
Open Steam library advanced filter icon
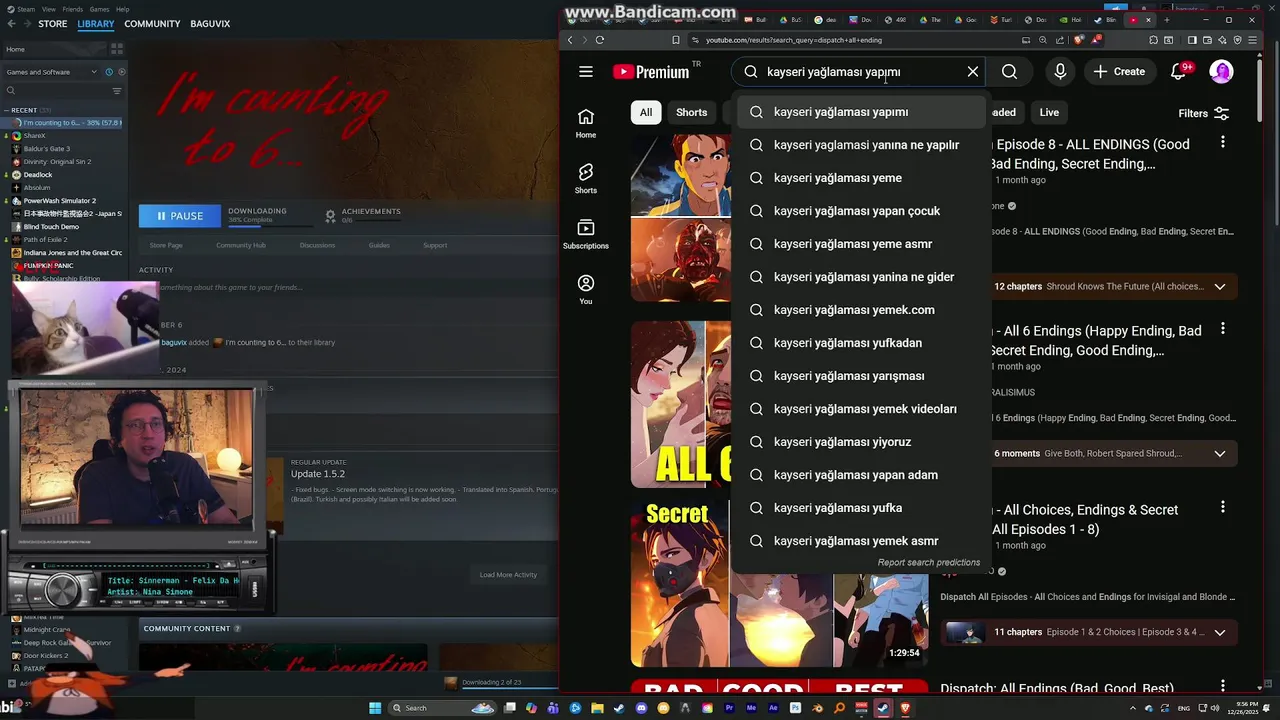pos(117,91)
